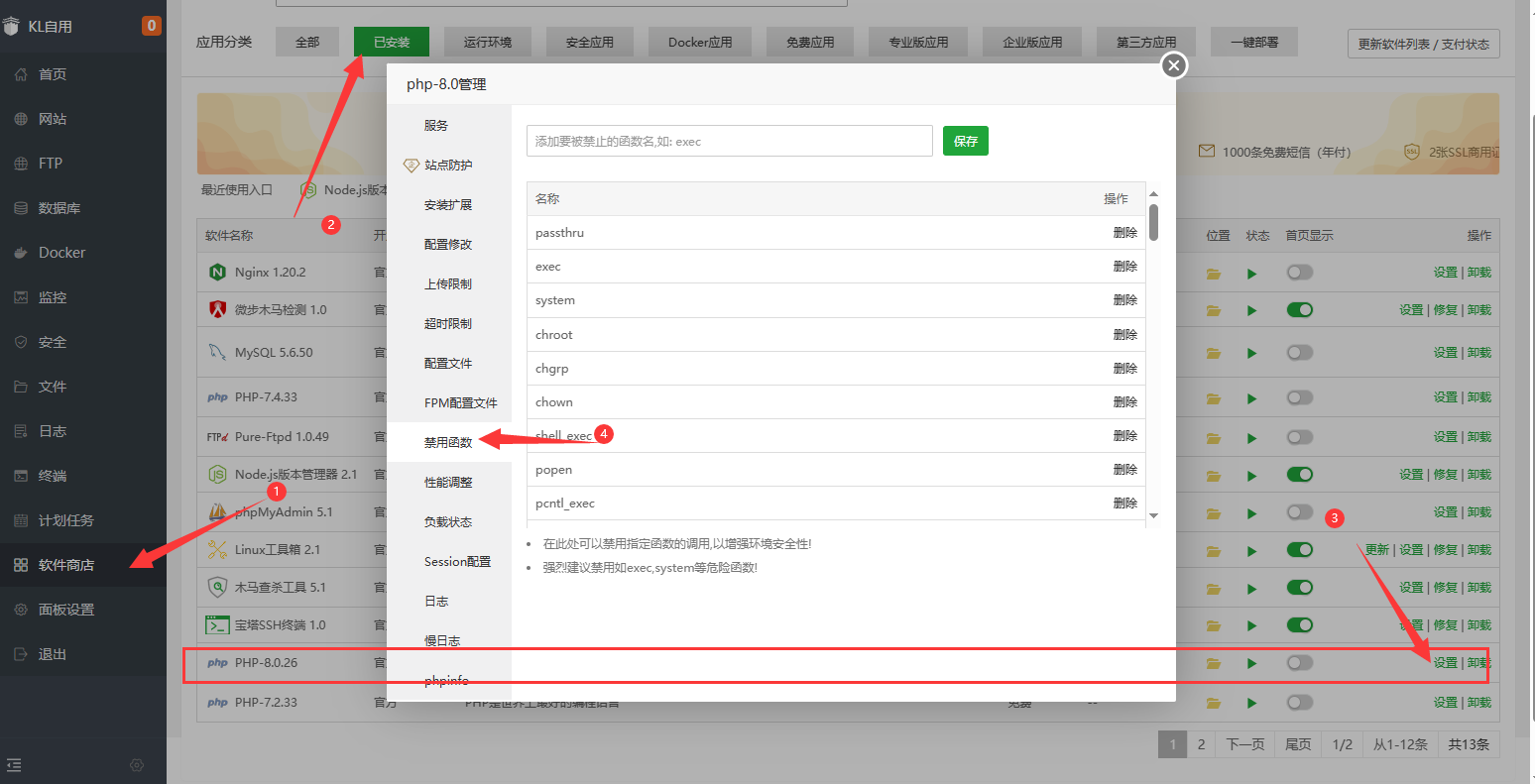Image resolution: width=1535 pixels, height=784 pixels.
Task: Disable homepage display for 微步木马检测
Action: coord(1299,310)
